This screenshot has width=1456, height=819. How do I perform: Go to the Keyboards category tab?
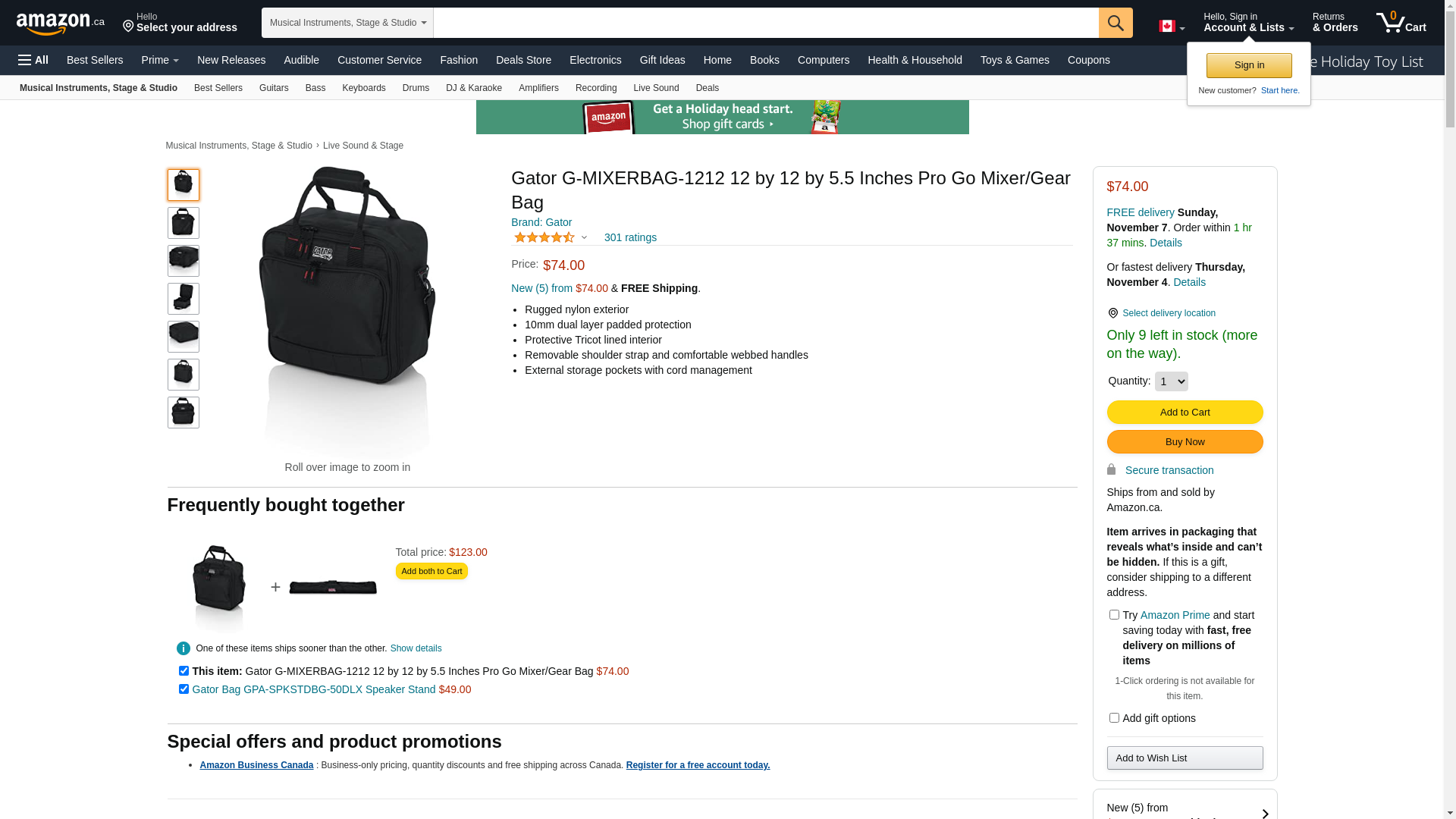pos(363,88)
